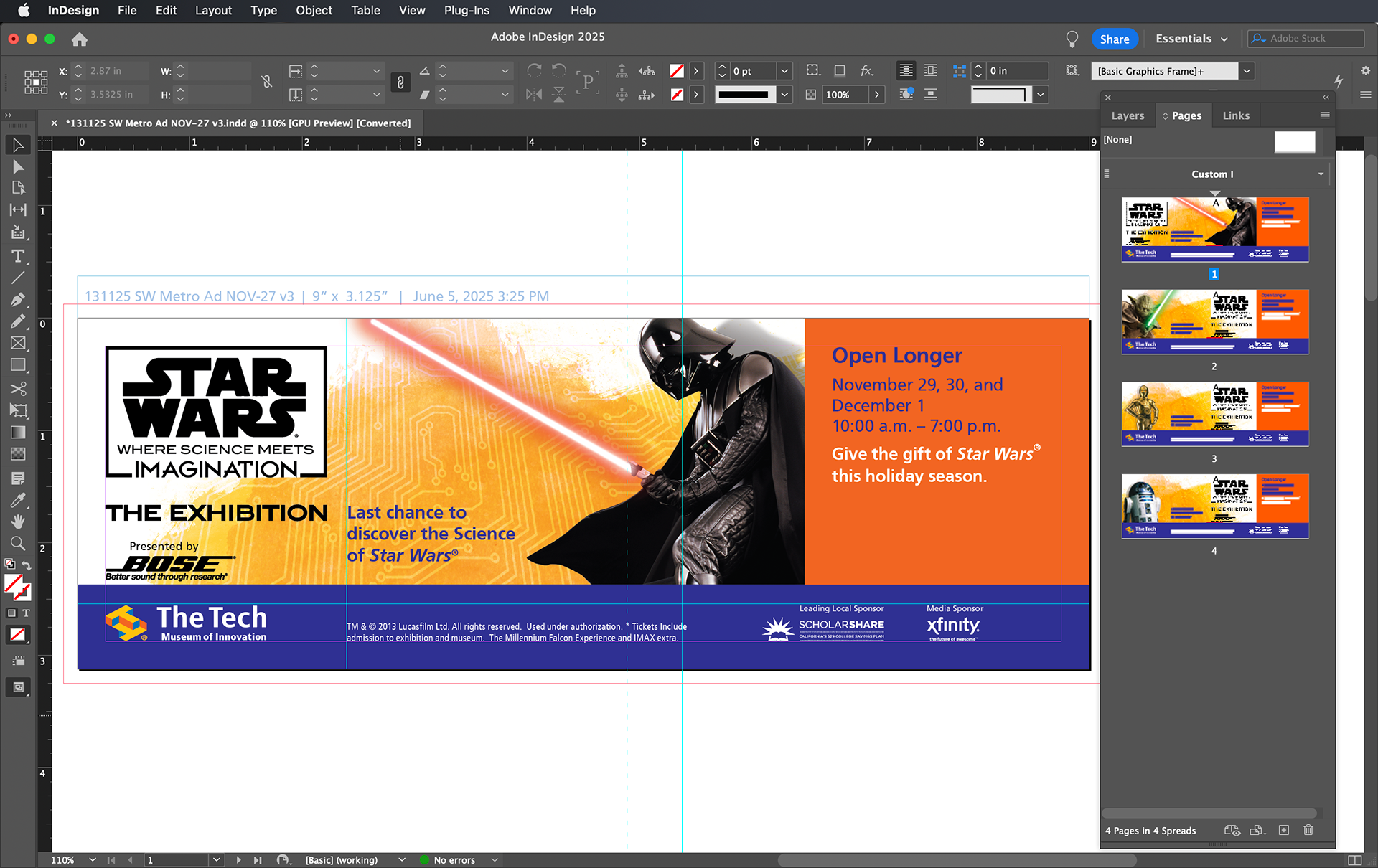Open the stroke style dropdown
Viewport: 1378px width, 868px height.
pyautogui.click(x=784, y=94)
